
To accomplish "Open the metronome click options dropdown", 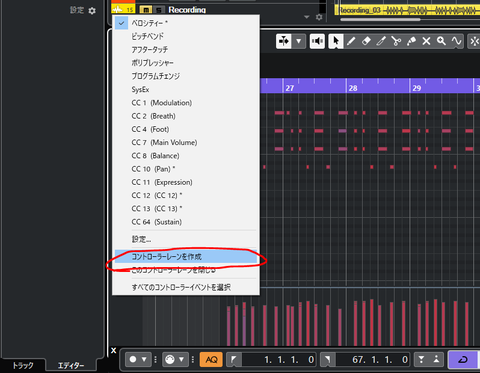I will click(181, 359).
